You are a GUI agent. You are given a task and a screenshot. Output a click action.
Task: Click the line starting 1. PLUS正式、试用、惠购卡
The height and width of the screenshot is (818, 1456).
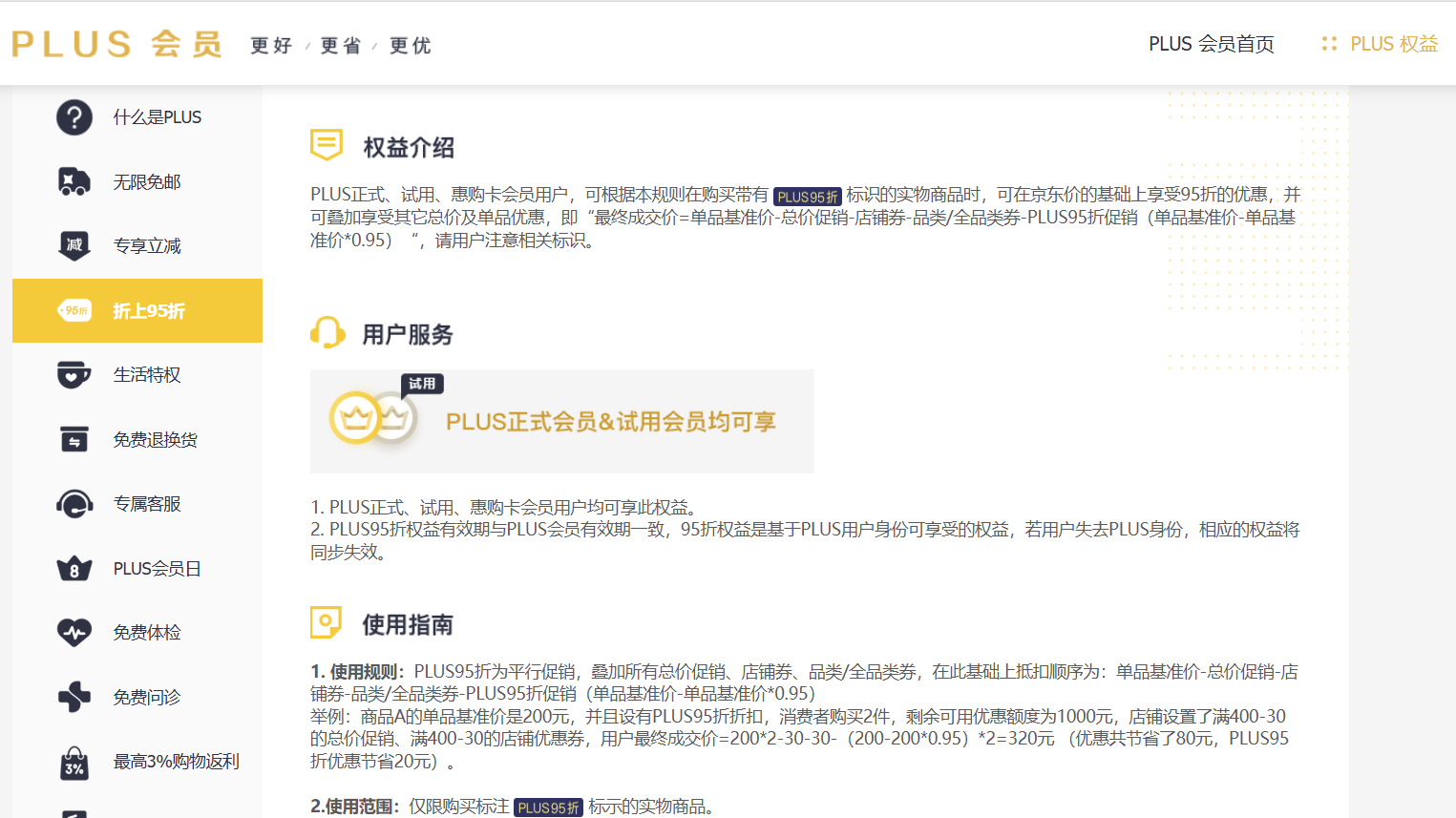(507, 508)
